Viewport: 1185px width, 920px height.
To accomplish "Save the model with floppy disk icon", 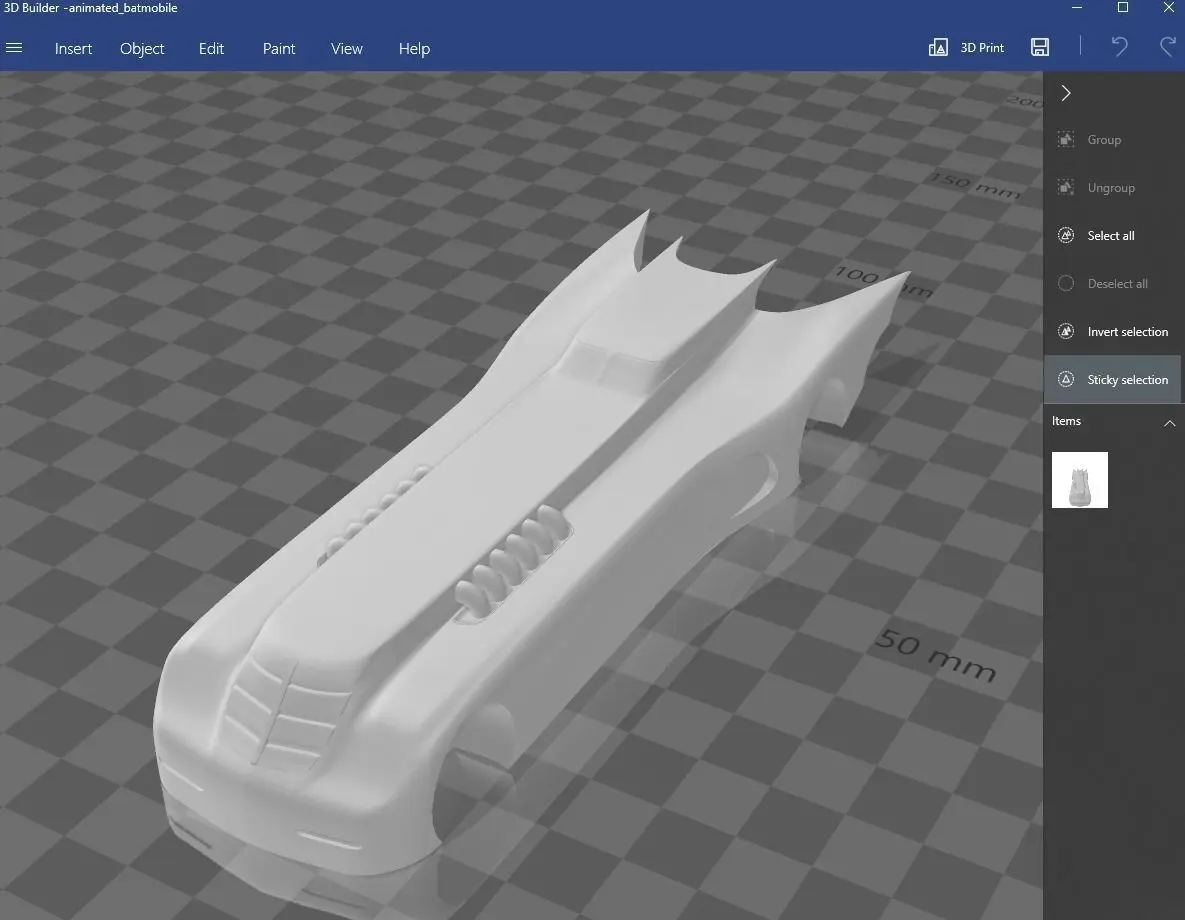I will click(x=1040, y=47).
